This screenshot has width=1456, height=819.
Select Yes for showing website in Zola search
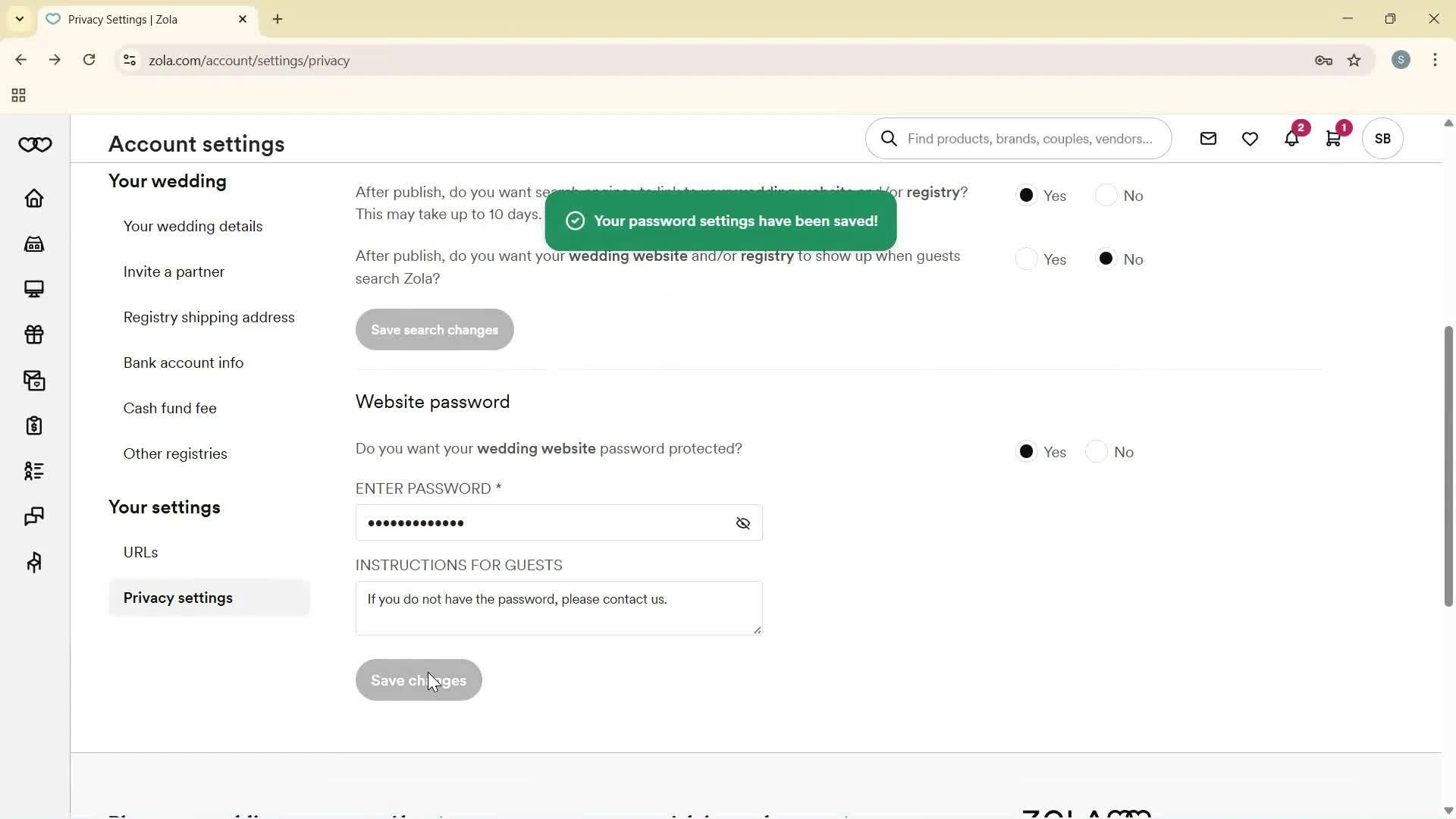(1027, 259)
